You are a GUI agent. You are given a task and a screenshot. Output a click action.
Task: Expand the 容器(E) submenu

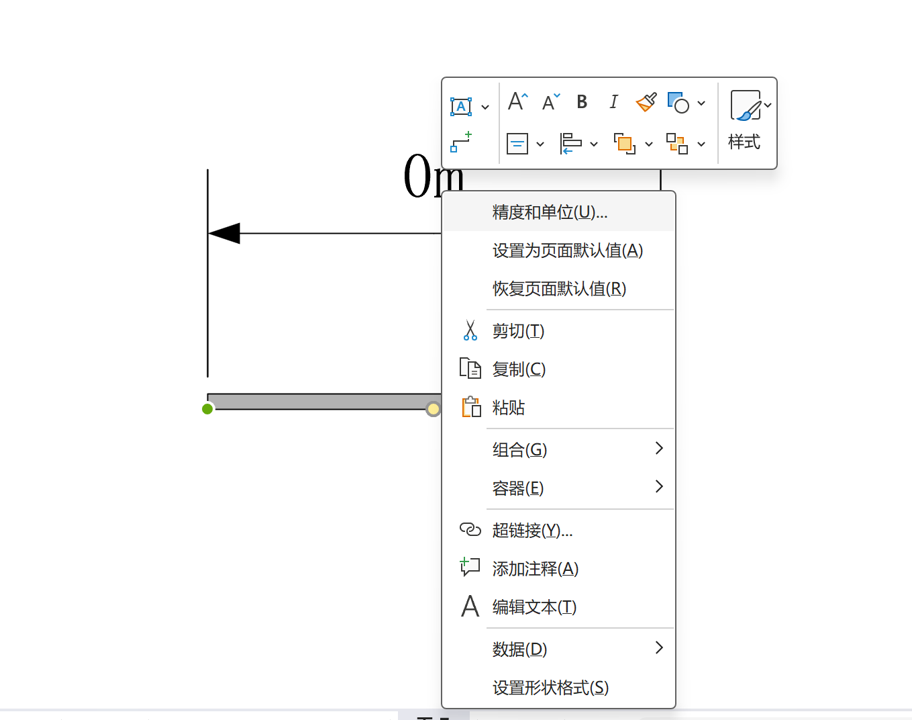pyautogui.click(x=558, y=488)
